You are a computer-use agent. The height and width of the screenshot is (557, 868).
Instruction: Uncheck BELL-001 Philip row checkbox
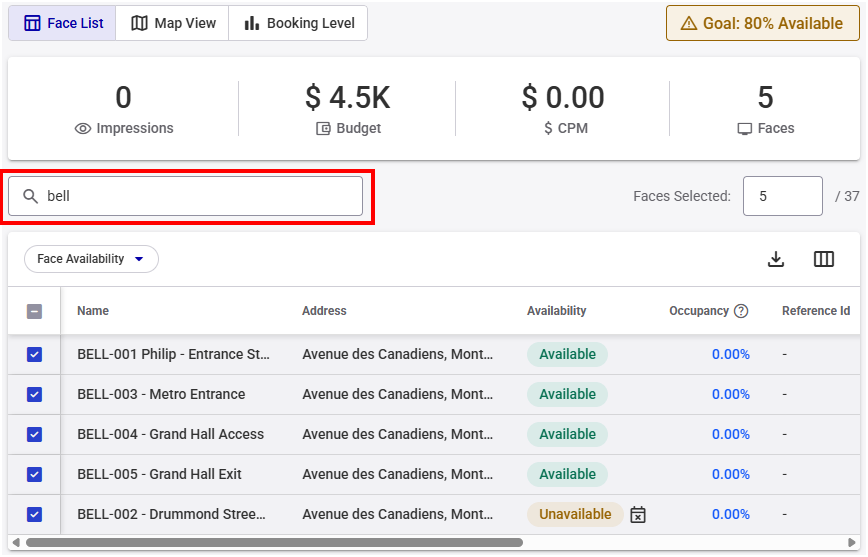(34, 354)
